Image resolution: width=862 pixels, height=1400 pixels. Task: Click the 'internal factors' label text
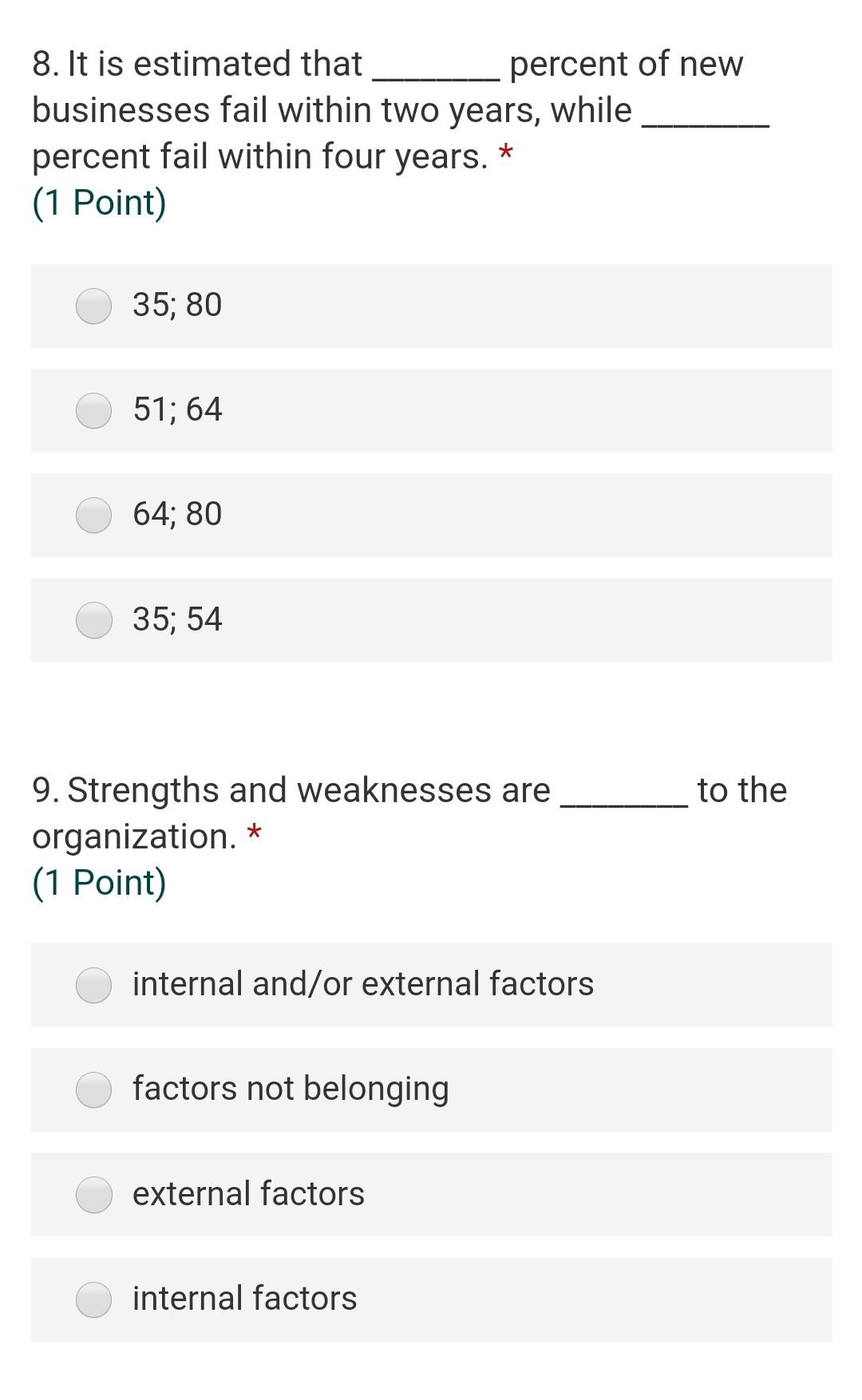pyautogui.click(x=244, y=1299)
